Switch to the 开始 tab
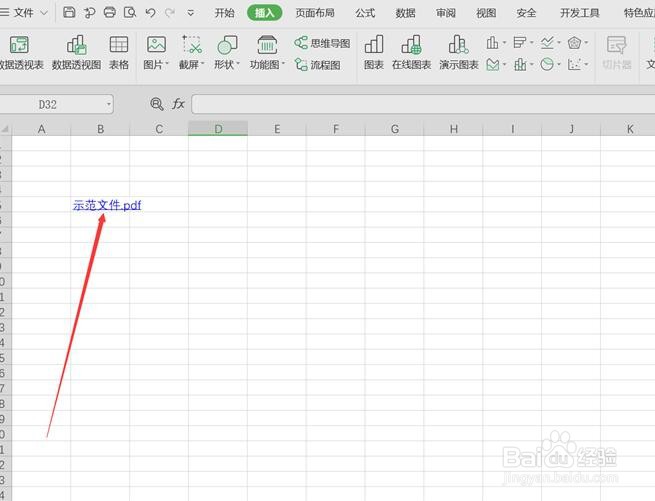655x501 pixels. pos(224,13)
